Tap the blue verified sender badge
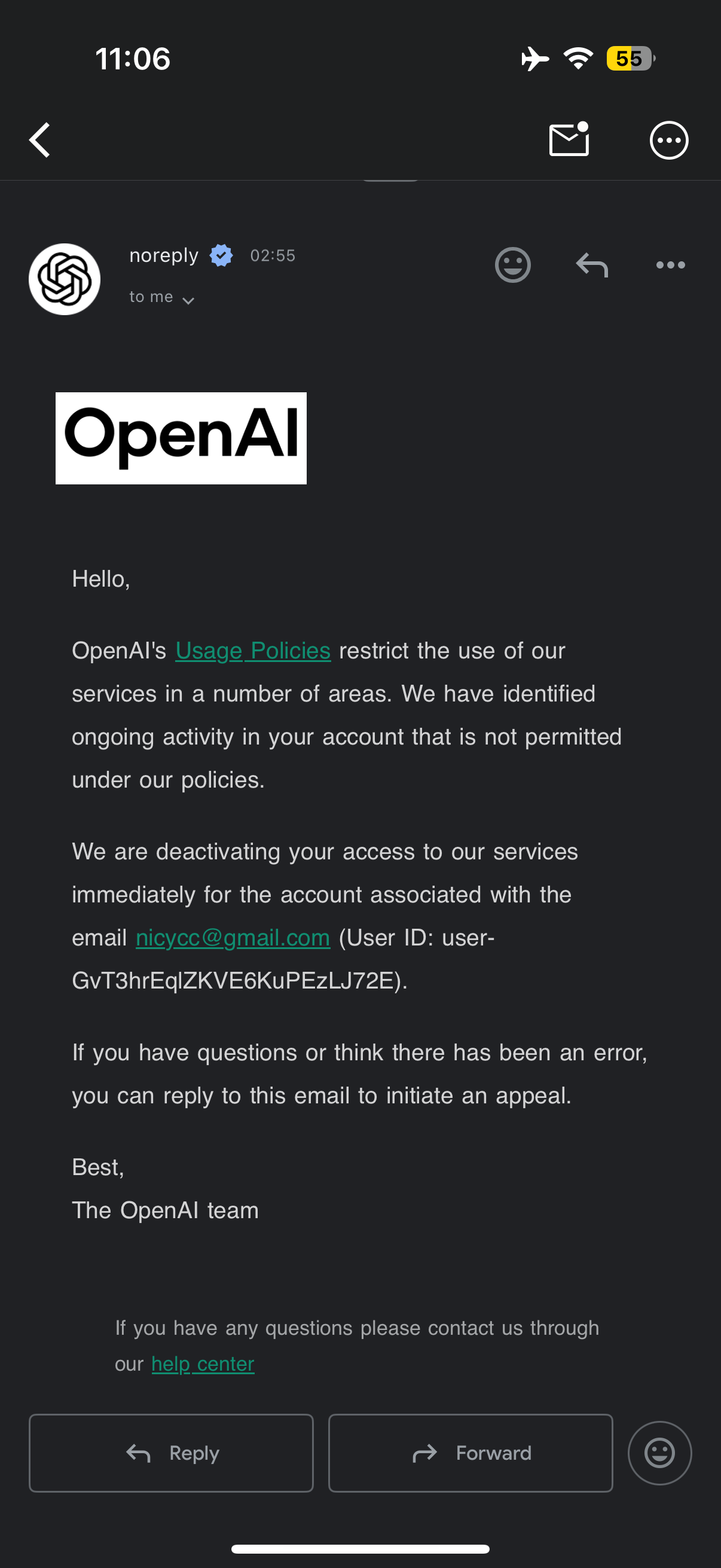This screenshot has width=721, height=1568. [221, 256]
